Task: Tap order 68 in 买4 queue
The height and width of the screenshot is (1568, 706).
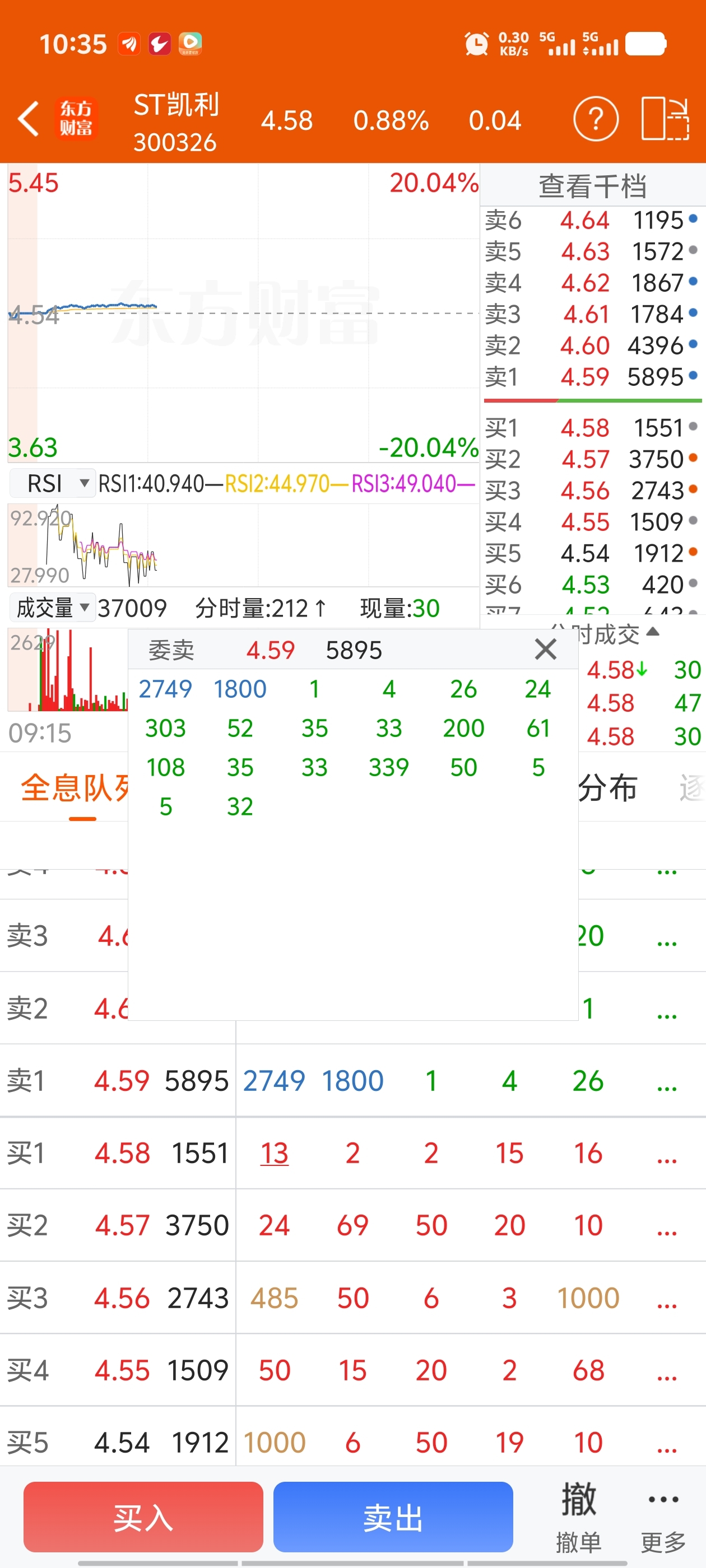Action: [x=588, y=1371]
